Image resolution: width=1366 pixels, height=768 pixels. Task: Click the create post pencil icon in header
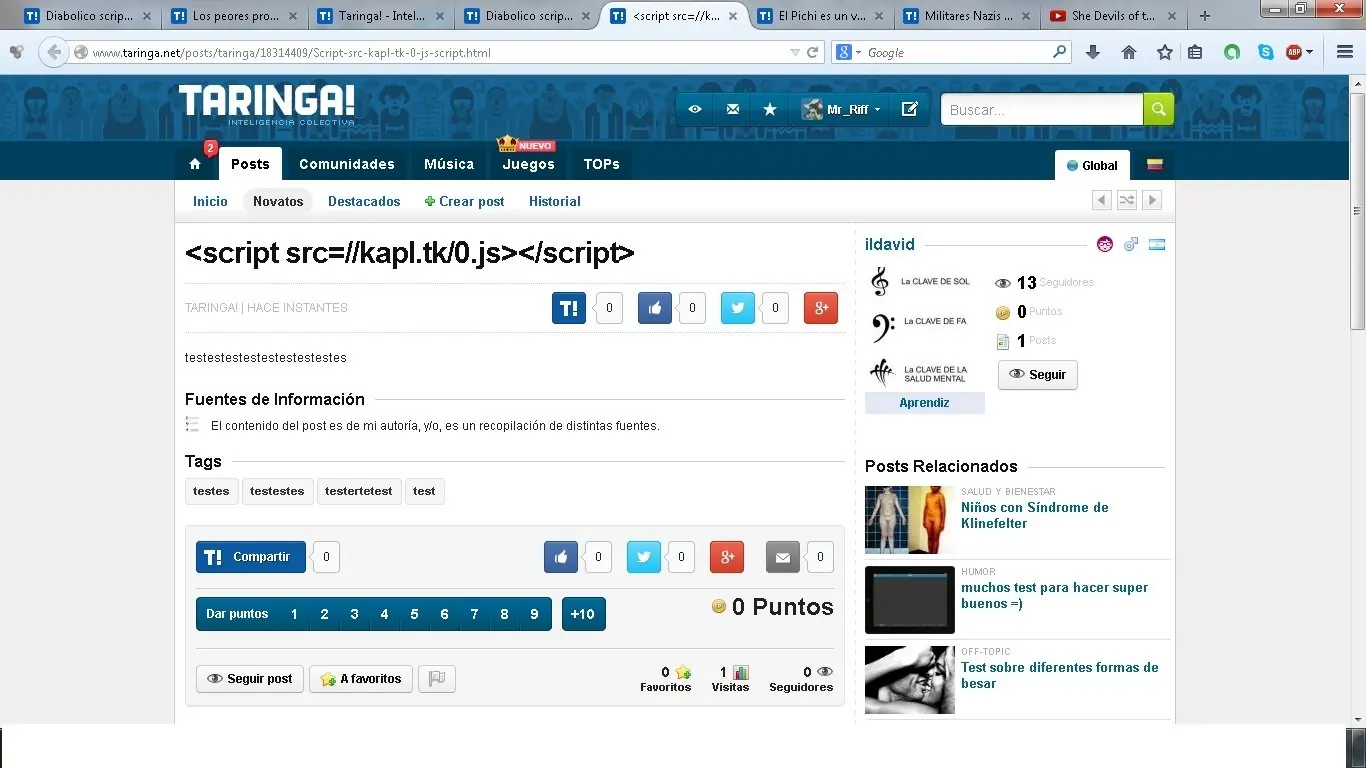click(910, 110)
